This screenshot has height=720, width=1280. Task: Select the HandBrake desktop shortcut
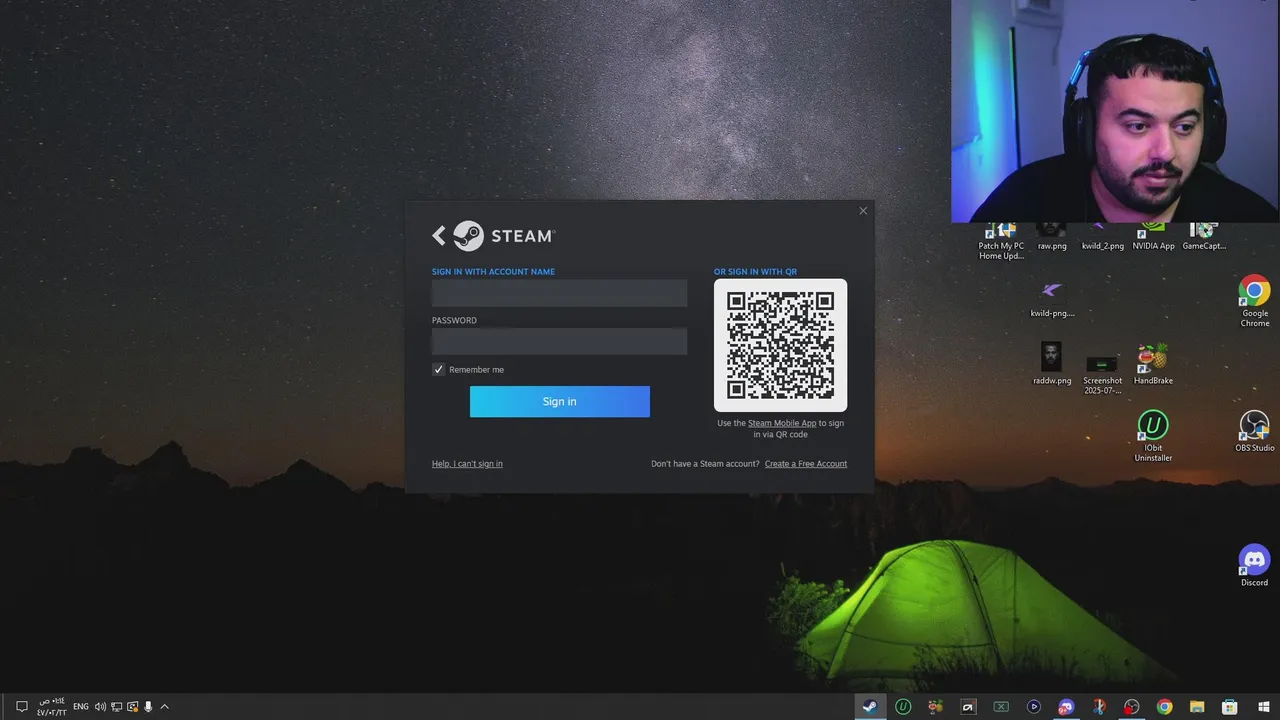click(1153, 364)
